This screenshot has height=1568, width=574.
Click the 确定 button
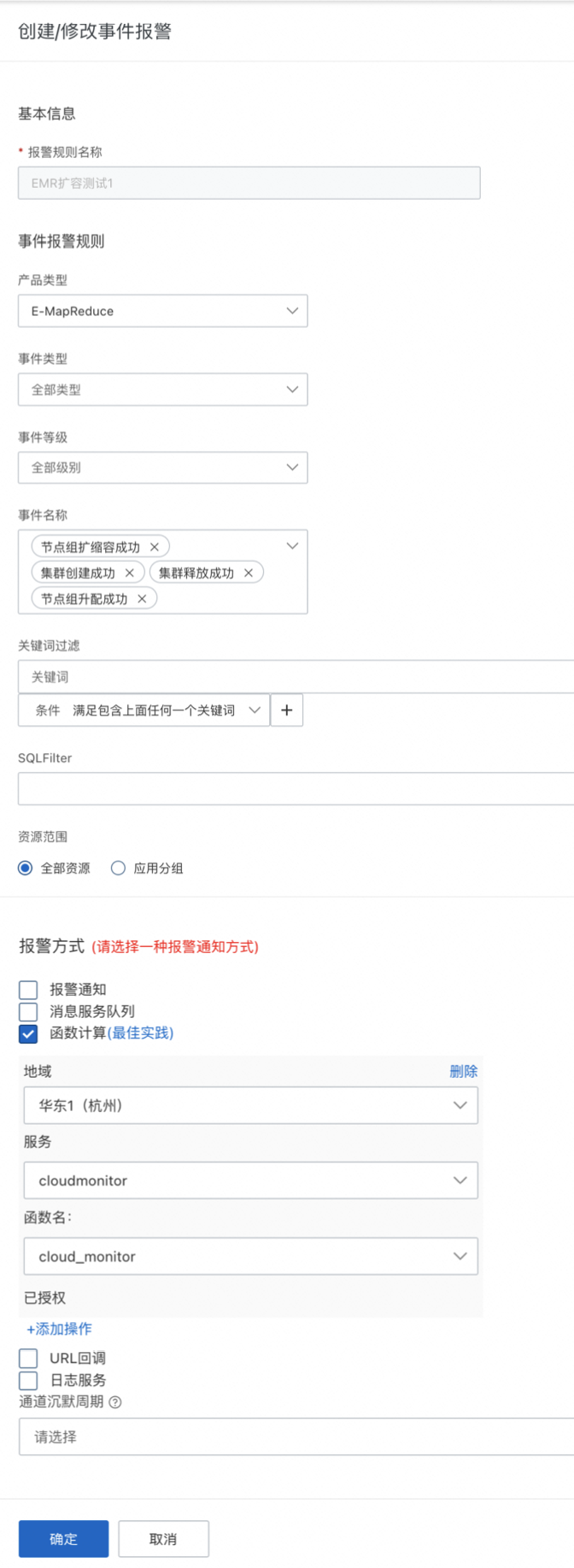point(63,1539)
